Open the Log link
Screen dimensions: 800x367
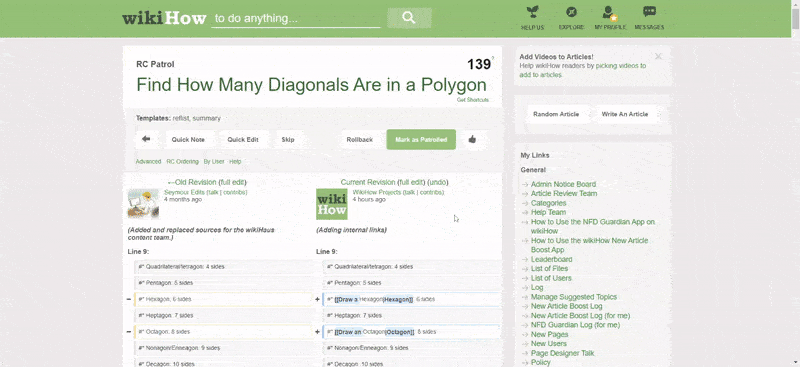tap(537, 287)
